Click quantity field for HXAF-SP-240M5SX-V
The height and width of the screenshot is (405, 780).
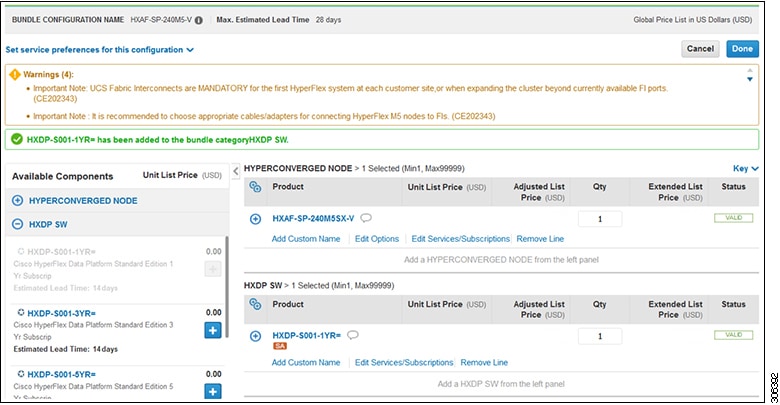[x=600, y=219]
